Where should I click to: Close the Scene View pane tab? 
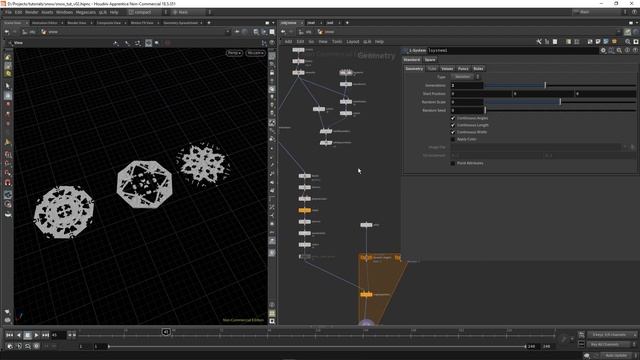(x=27, y=23)
